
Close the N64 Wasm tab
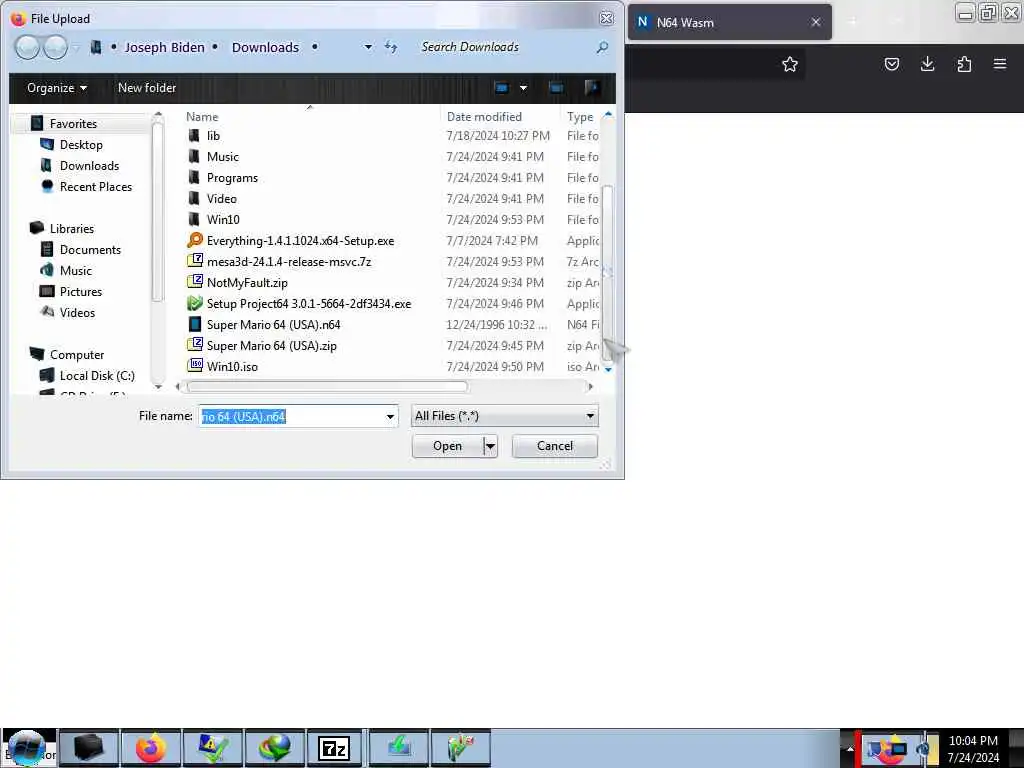tap(816, 22)
